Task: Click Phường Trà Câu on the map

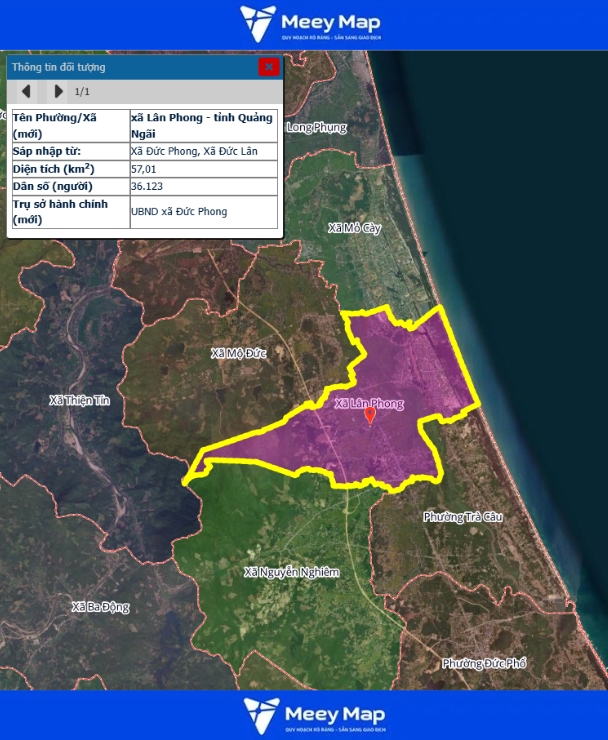Action: tap(462, 517)
